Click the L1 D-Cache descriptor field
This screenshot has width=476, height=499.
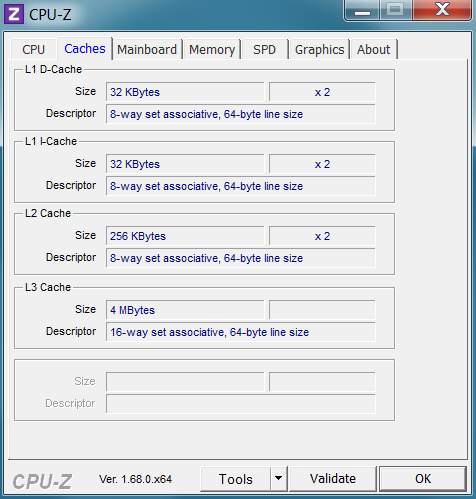241,114
